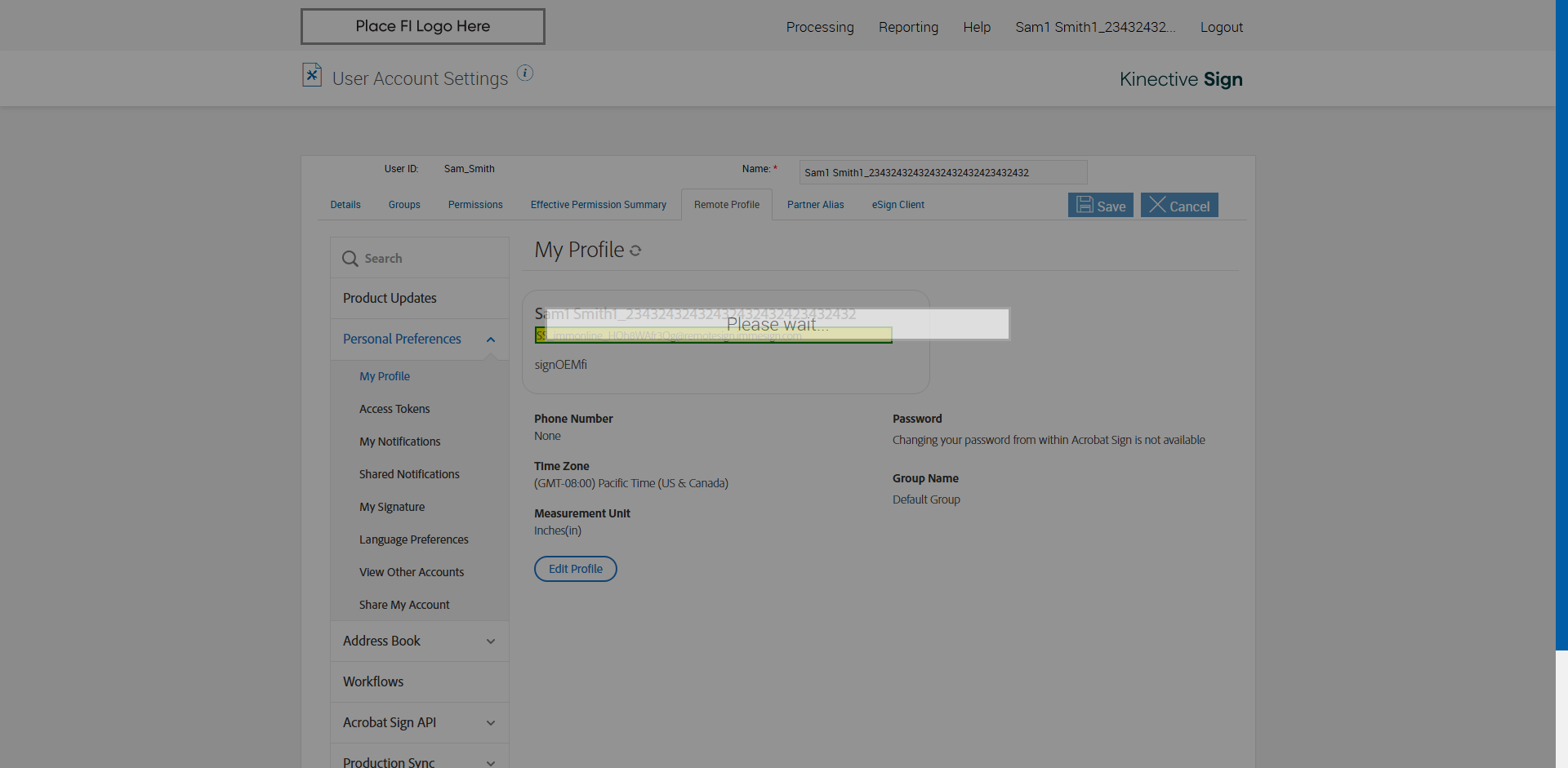
Task: Click the Cancel button
Action: [1179, 205]
